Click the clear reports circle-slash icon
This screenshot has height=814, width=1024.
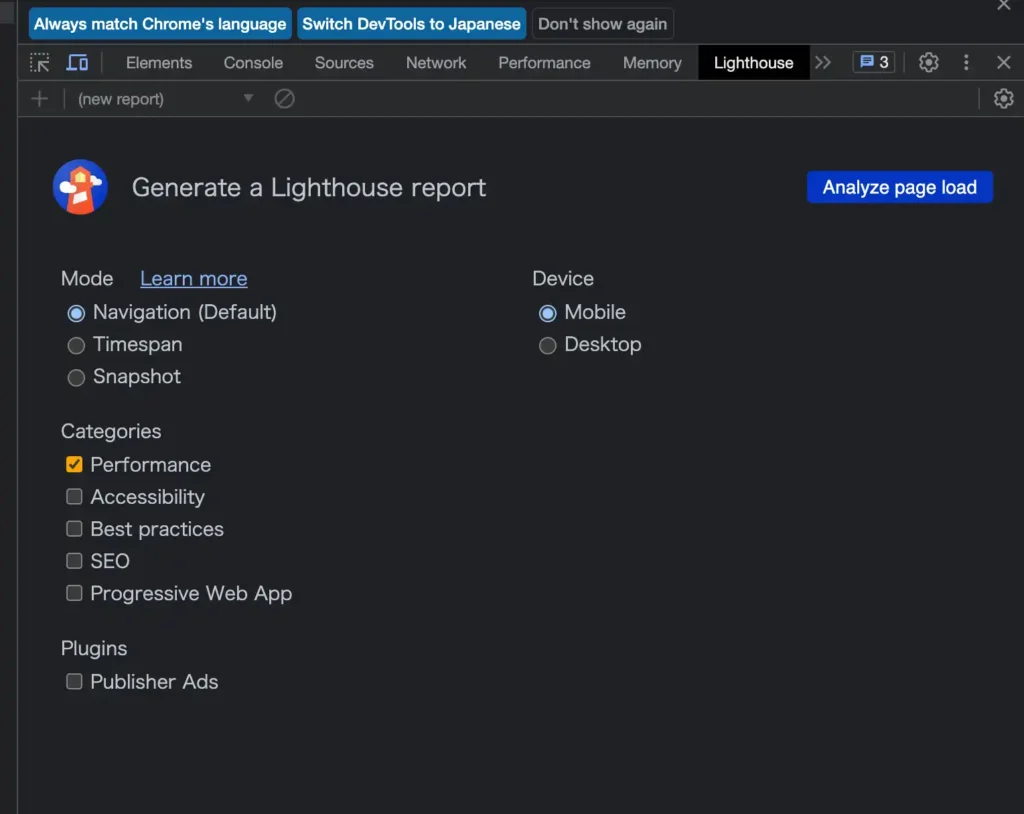point(284,99)
